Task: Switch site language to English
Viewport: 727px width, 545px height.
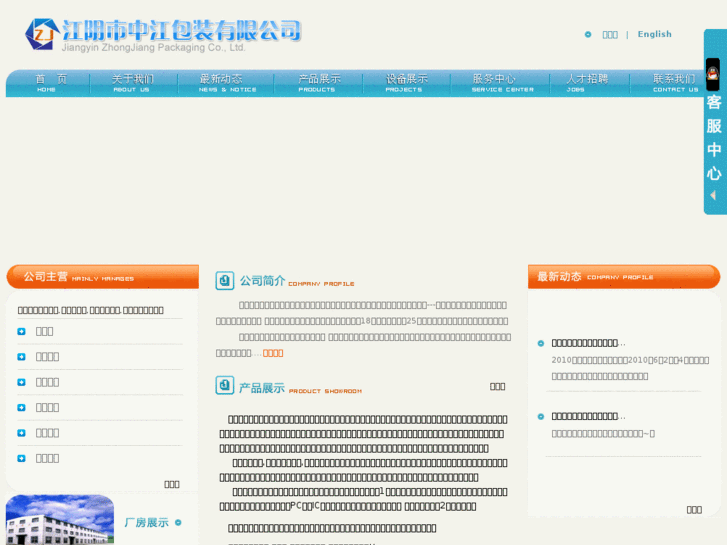Action: pyautogui.click(x=654, y=34)
